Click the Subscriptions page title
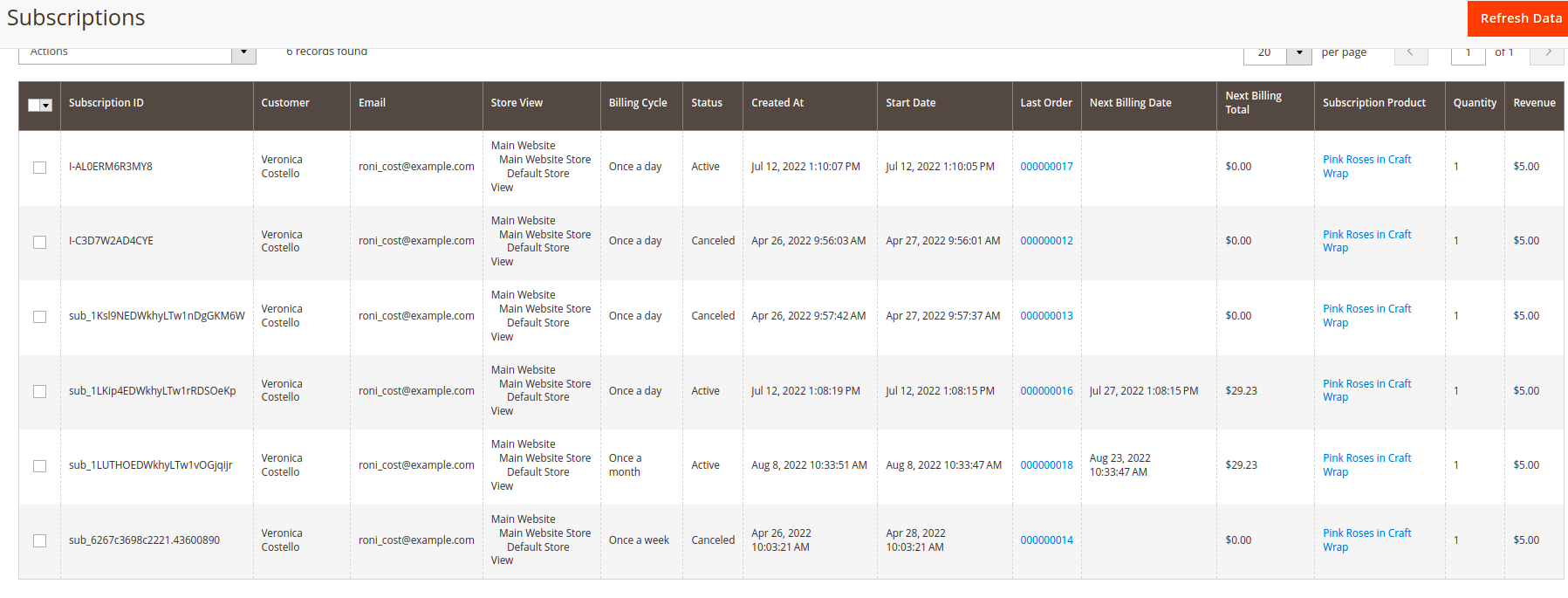 (x=76, y=18)
